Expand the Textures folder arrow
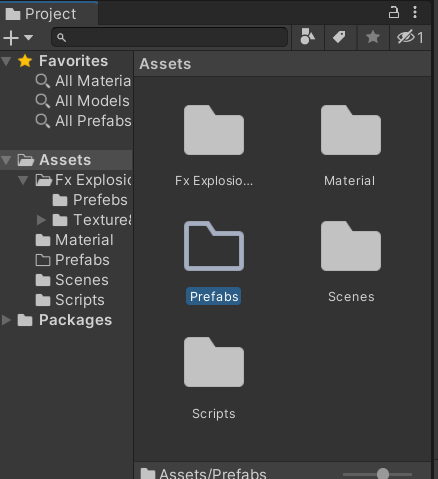The height and width of the screenshot is (479, 438). (41, 220)
